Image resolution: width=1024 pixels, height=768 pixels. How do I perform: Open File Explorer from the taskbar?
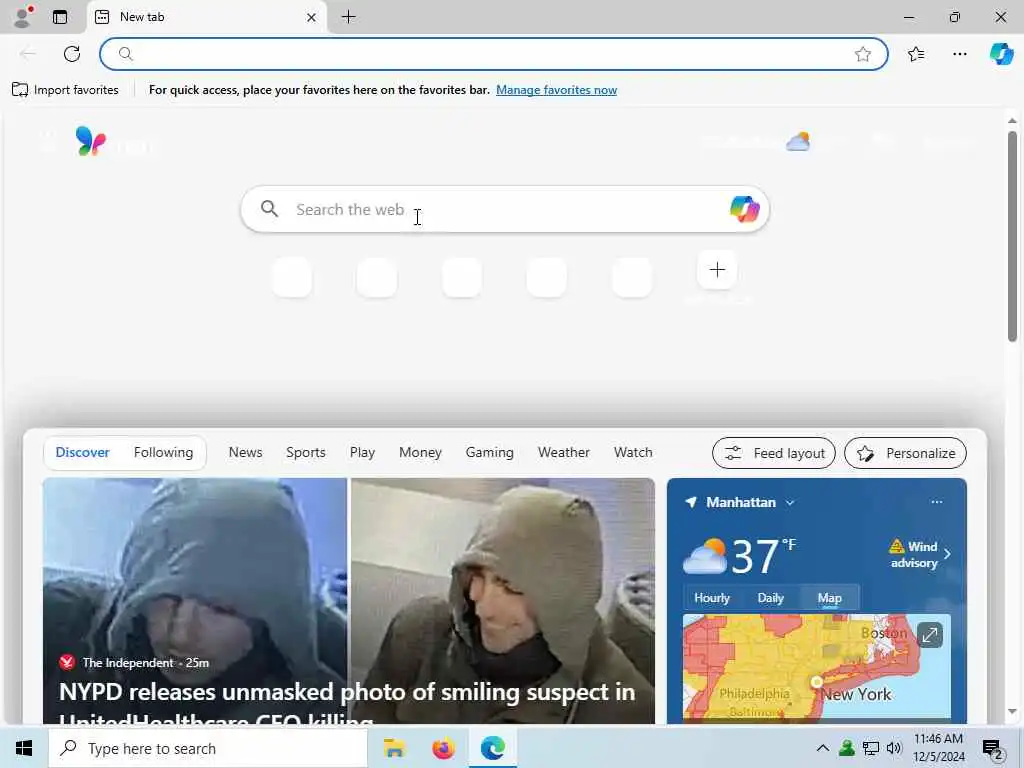[394, 748]
